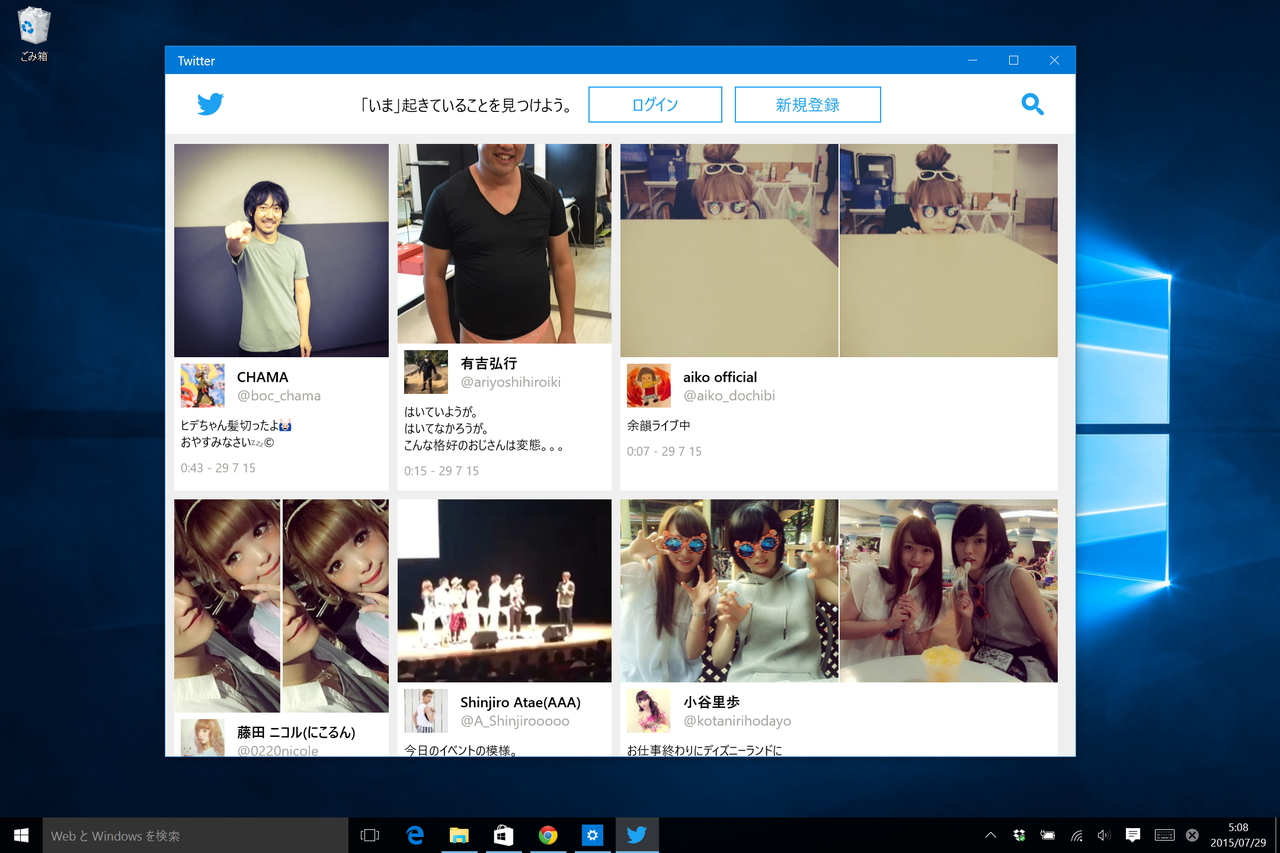Open File Explorer from the taskbar

point(459,834)
